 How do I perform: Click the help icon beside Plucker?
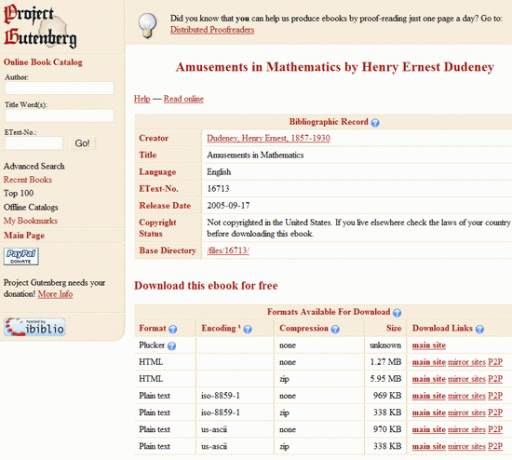pyautogui.click(x=171, y=346)
